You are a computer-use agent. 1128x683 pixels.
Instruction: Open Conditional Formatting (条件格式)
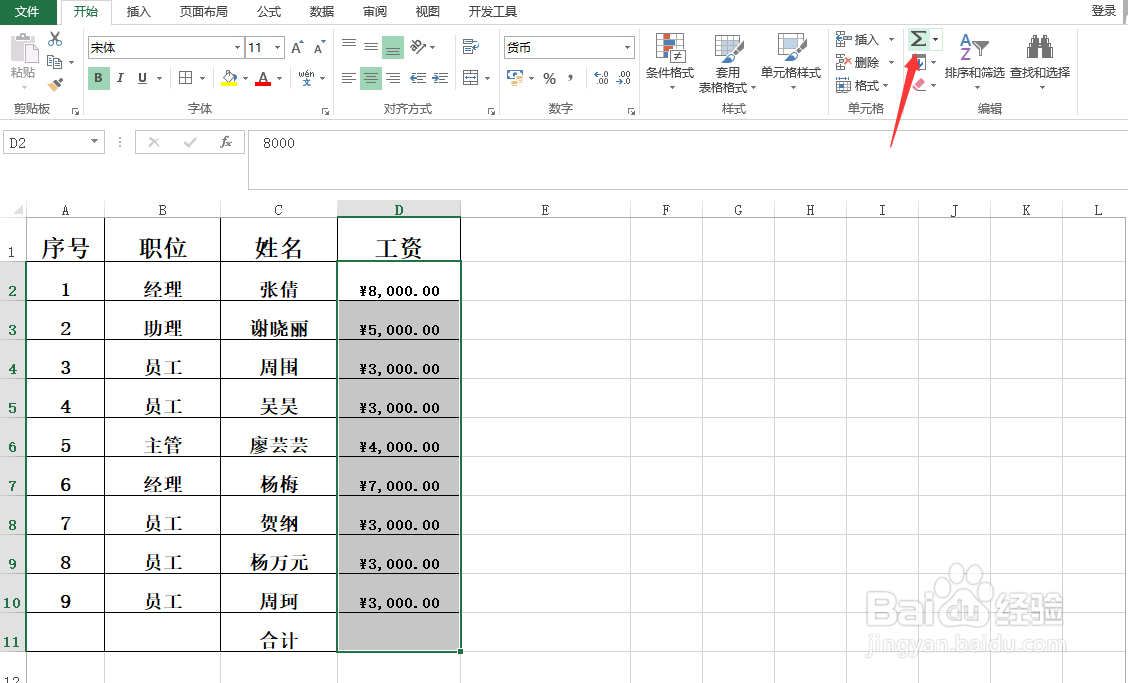670,62
